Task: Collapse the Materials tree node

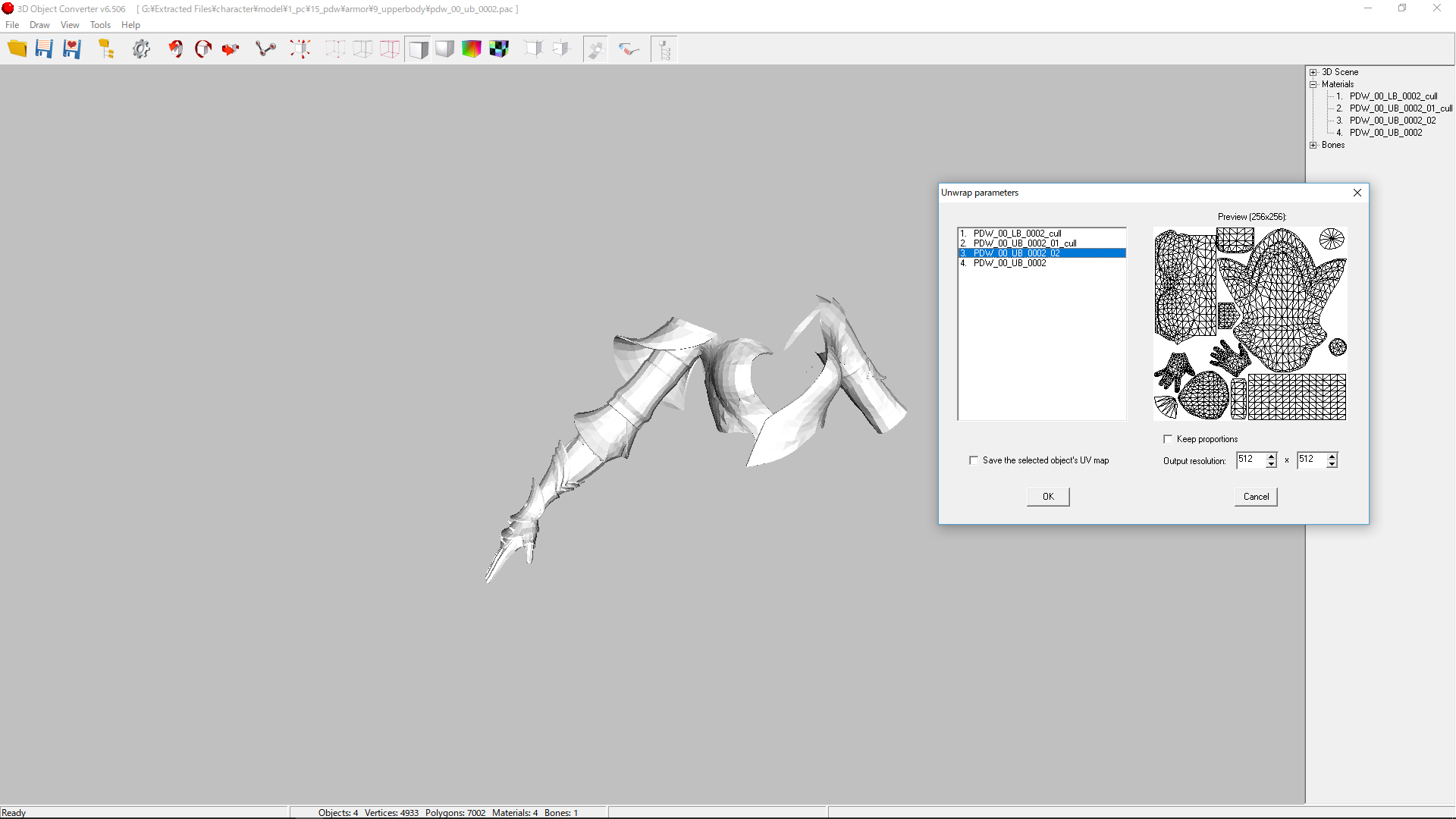Action: 1313,84
